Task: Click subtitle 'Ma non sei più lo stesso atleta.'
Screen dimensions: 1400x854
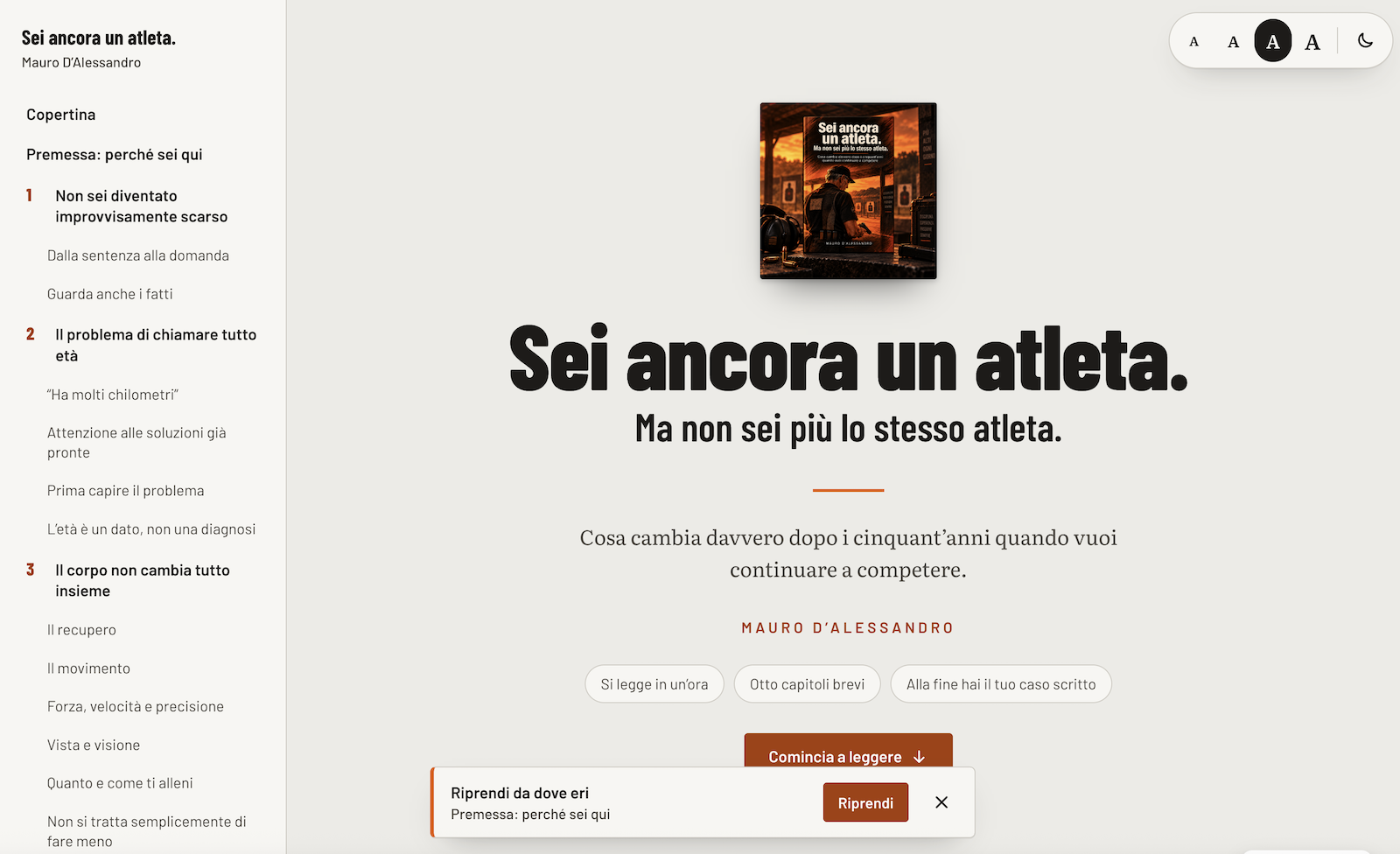Action: (848, 429)
